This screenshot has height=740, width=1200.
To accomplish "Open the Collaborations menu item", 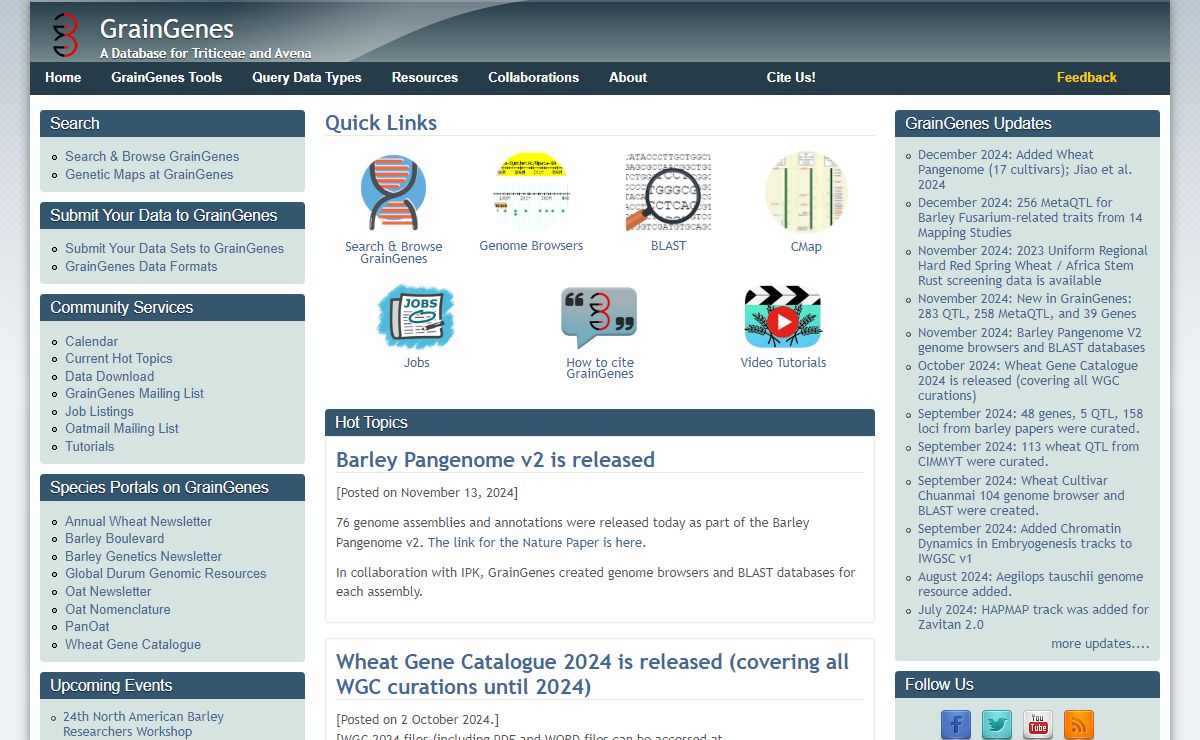I will click(x=533, y=77).
